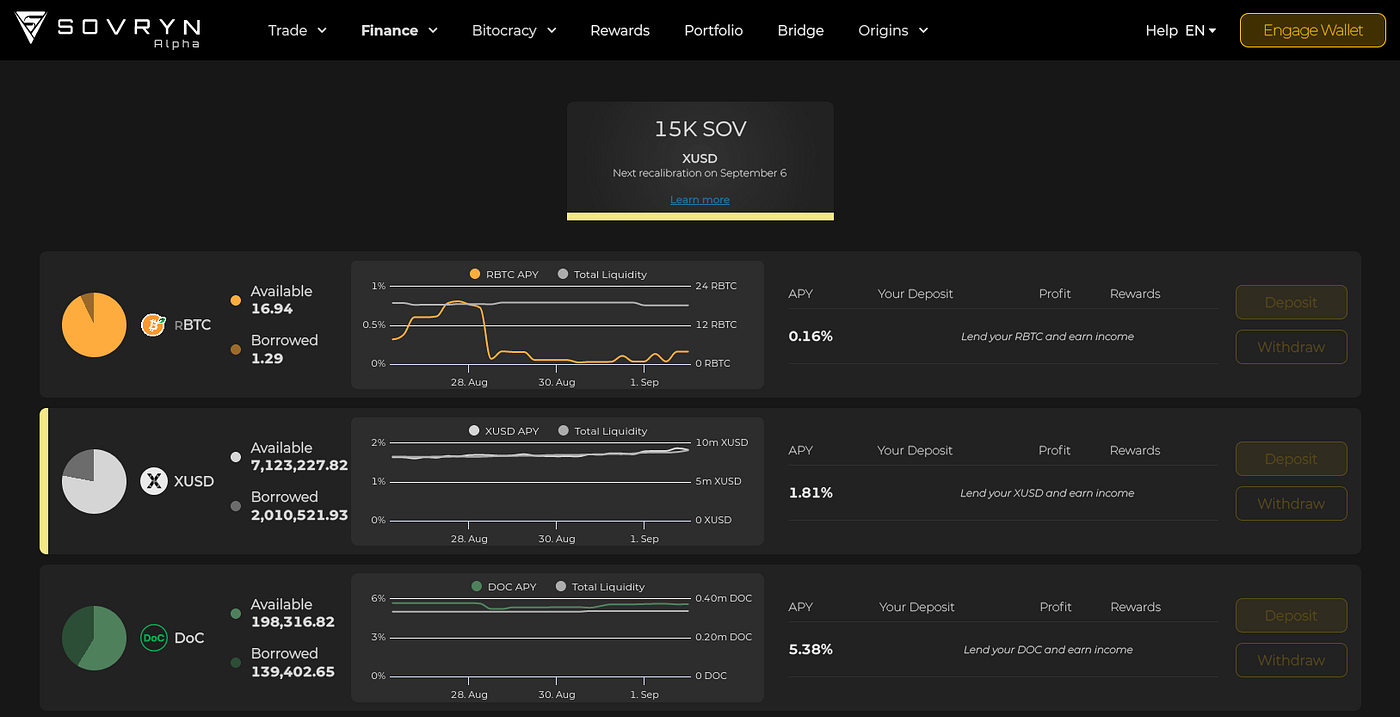Toggle the DOC APY legend series
Screen dimensions: 1400x717
(504, 587)
